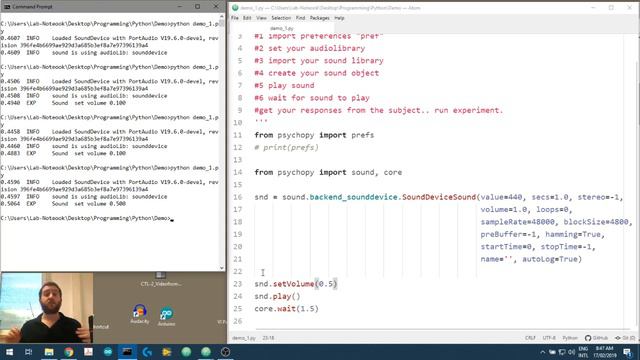Click 'from psychopy import sound, core' line
Image resolution: width=640 pixels, height=360 pixels.
[328, 172]
